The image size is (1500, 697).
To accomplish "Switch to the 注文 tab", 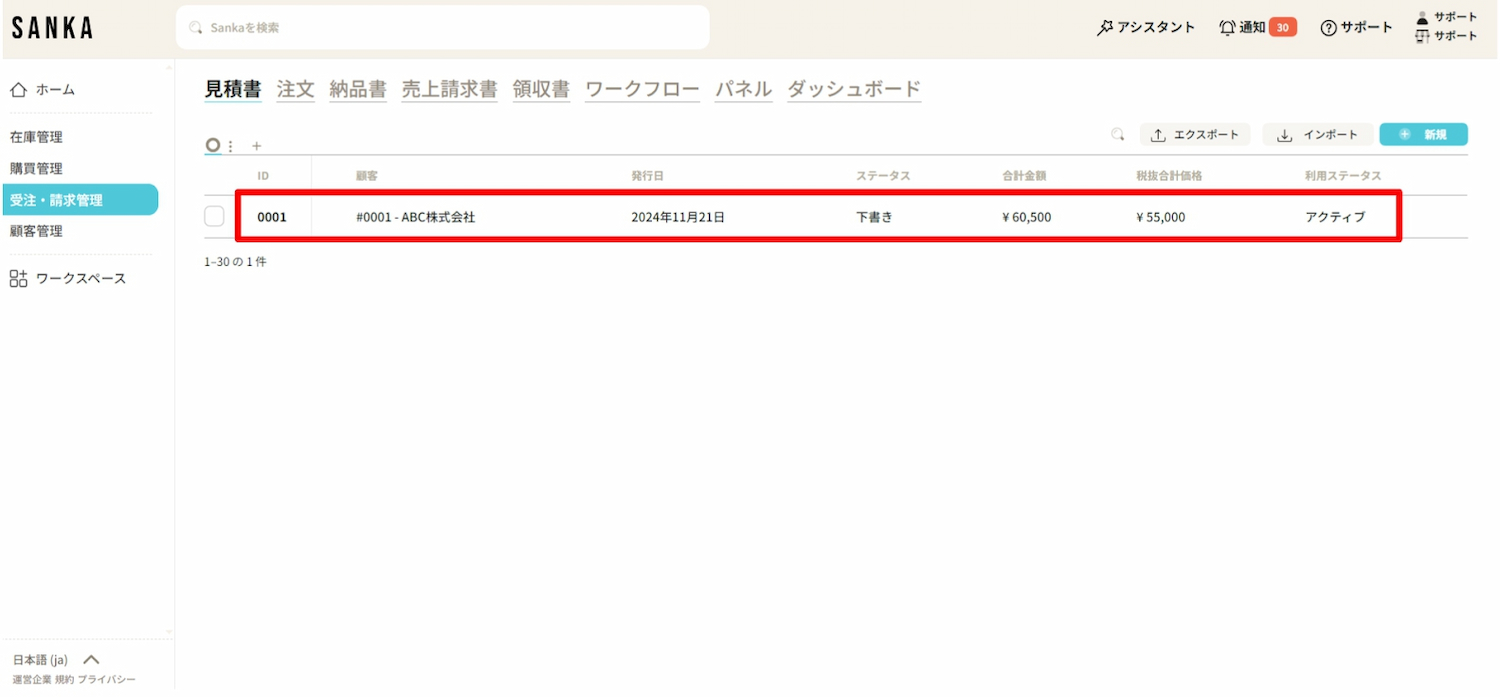I will coord(296,89).
